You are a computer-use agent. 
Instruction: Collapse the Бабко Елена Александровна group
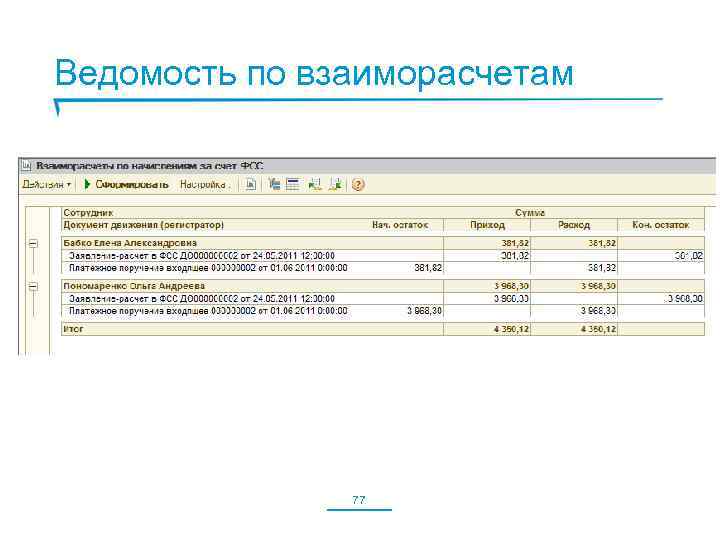(x=33, y=243)
